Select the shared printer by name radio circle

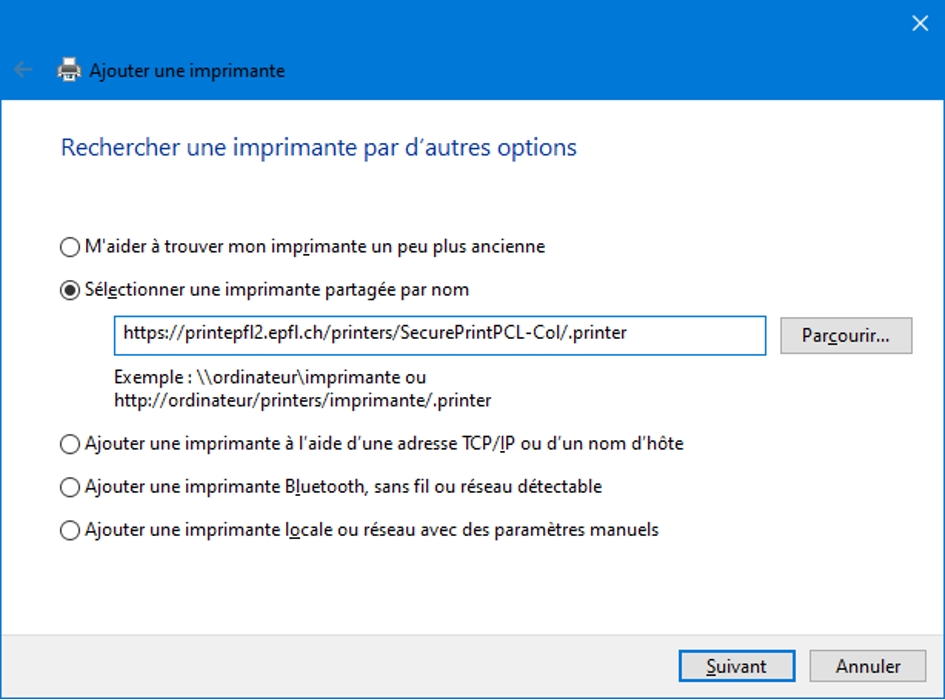click(70, 290)
